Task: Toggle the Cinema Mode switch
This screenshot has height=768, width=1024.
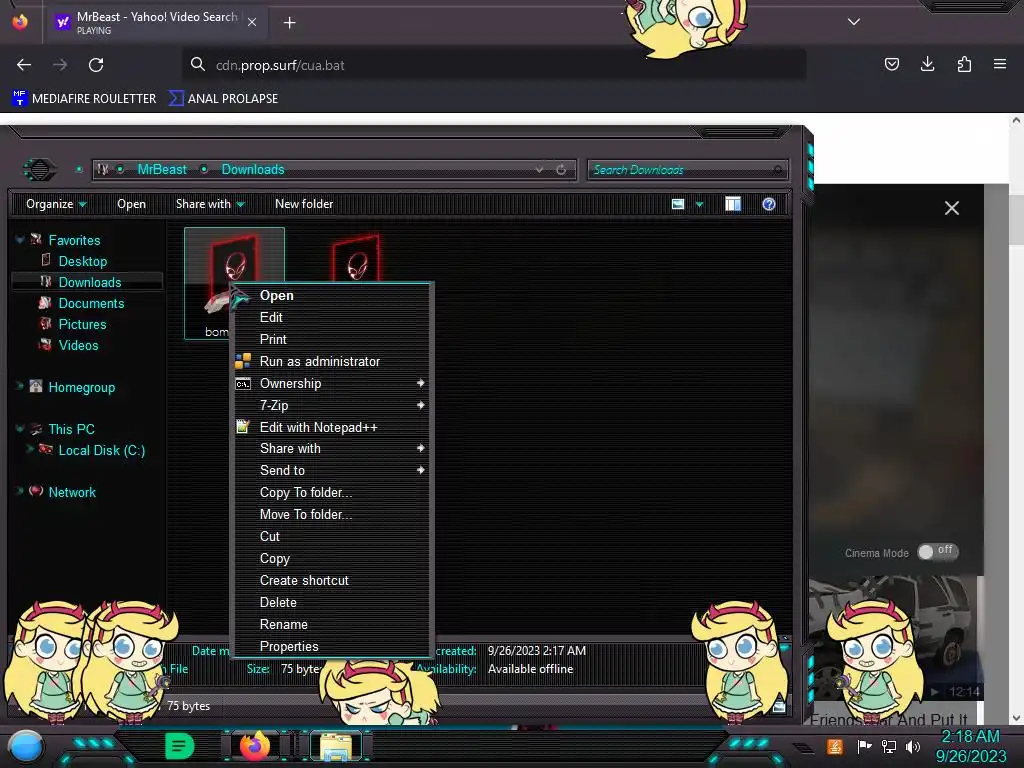Action: click(937, 552)
